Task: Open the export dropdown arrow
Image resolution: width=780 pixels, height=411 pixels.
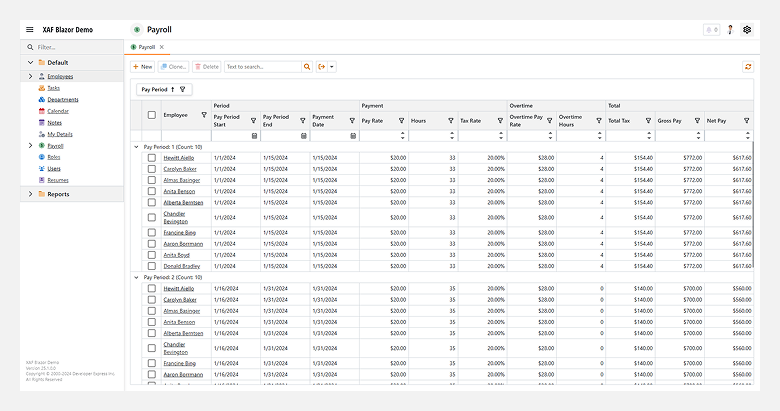Action: click(332, 67)
